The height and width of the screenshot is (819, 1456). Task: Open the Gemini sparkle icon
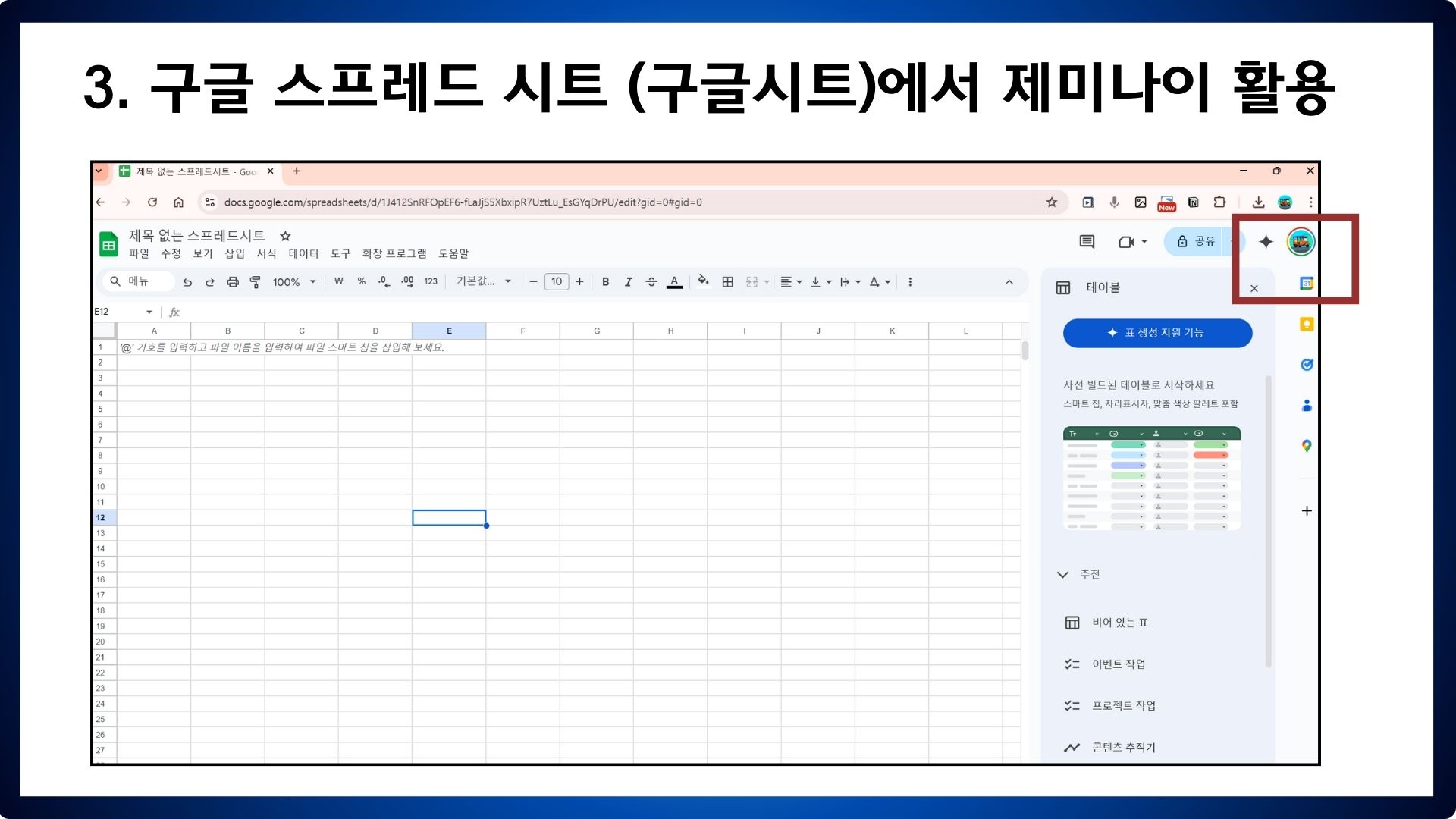1266,242
